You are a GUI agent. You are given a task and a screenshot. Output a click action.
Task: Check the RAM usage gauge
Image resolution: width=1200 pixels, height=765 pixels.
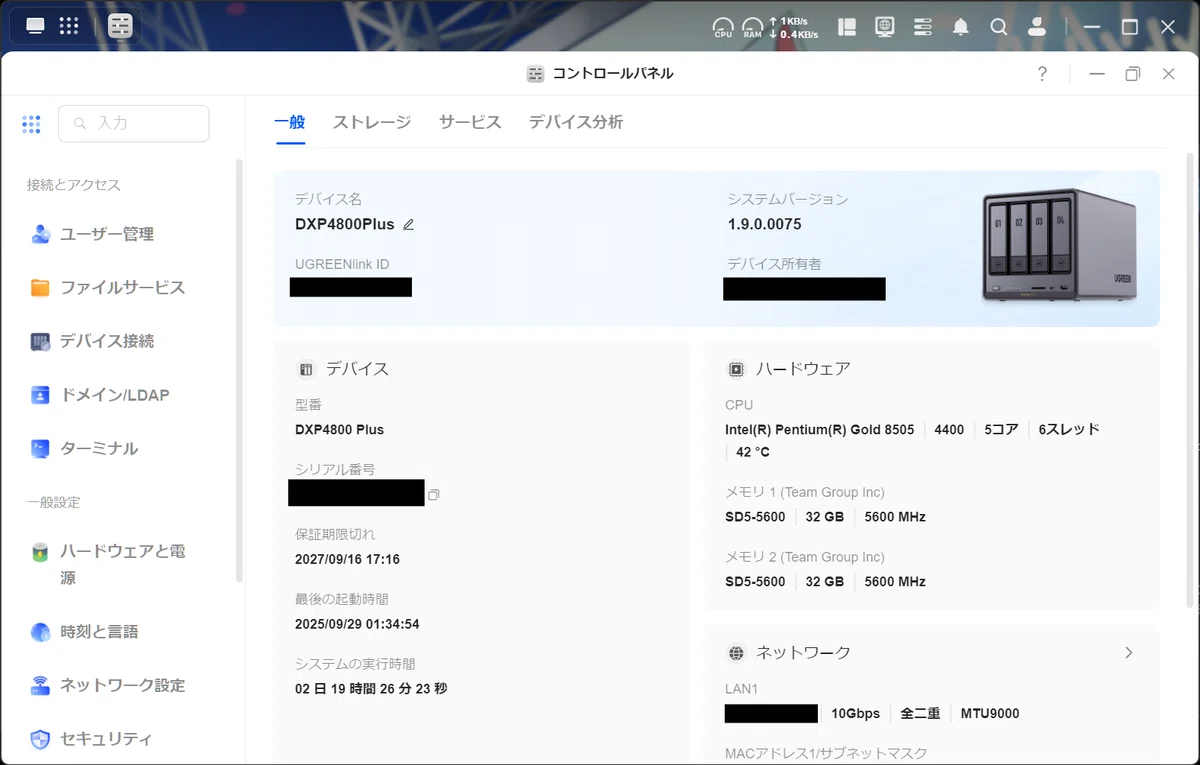[752, 27]
